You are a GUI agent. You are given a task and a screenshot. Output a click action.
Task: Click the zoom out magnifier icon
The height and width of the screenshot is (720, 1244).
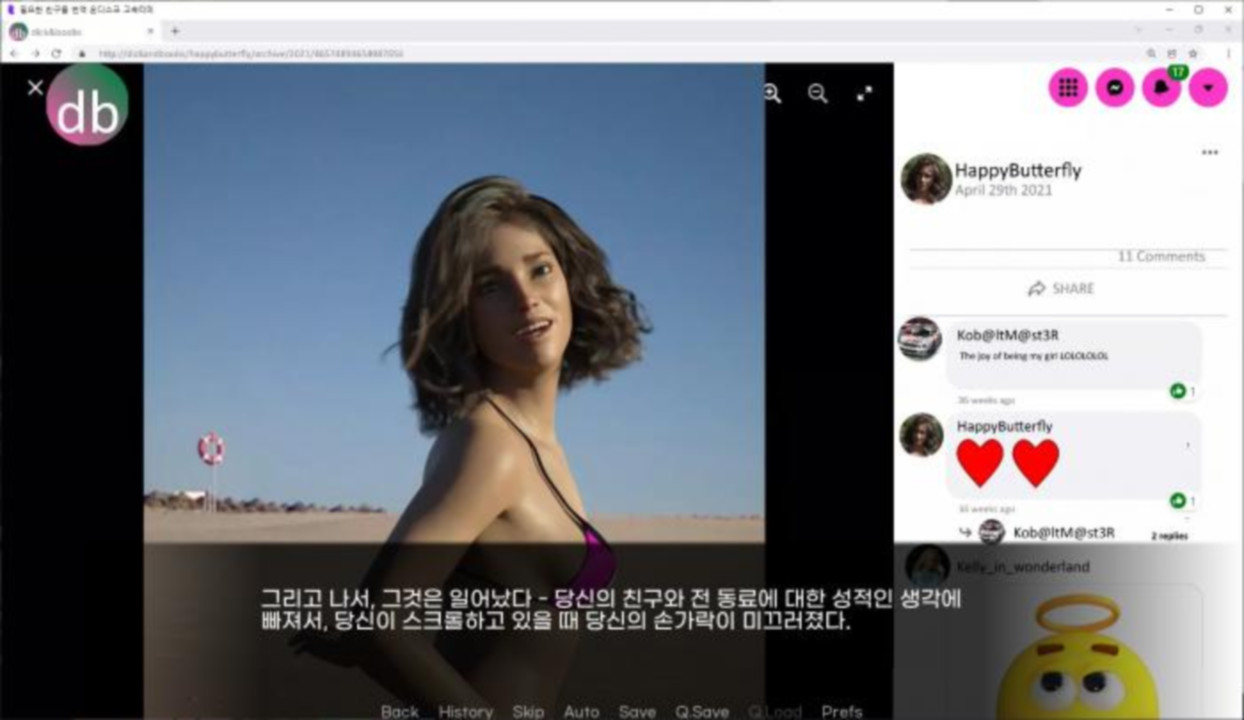click(x=818, y=93)
